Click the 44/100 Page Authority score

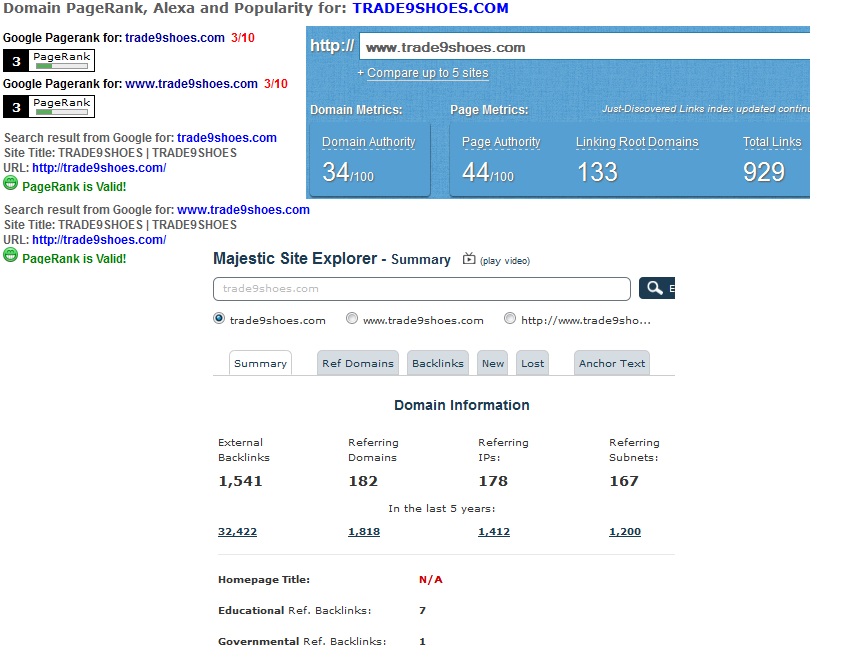488,172
